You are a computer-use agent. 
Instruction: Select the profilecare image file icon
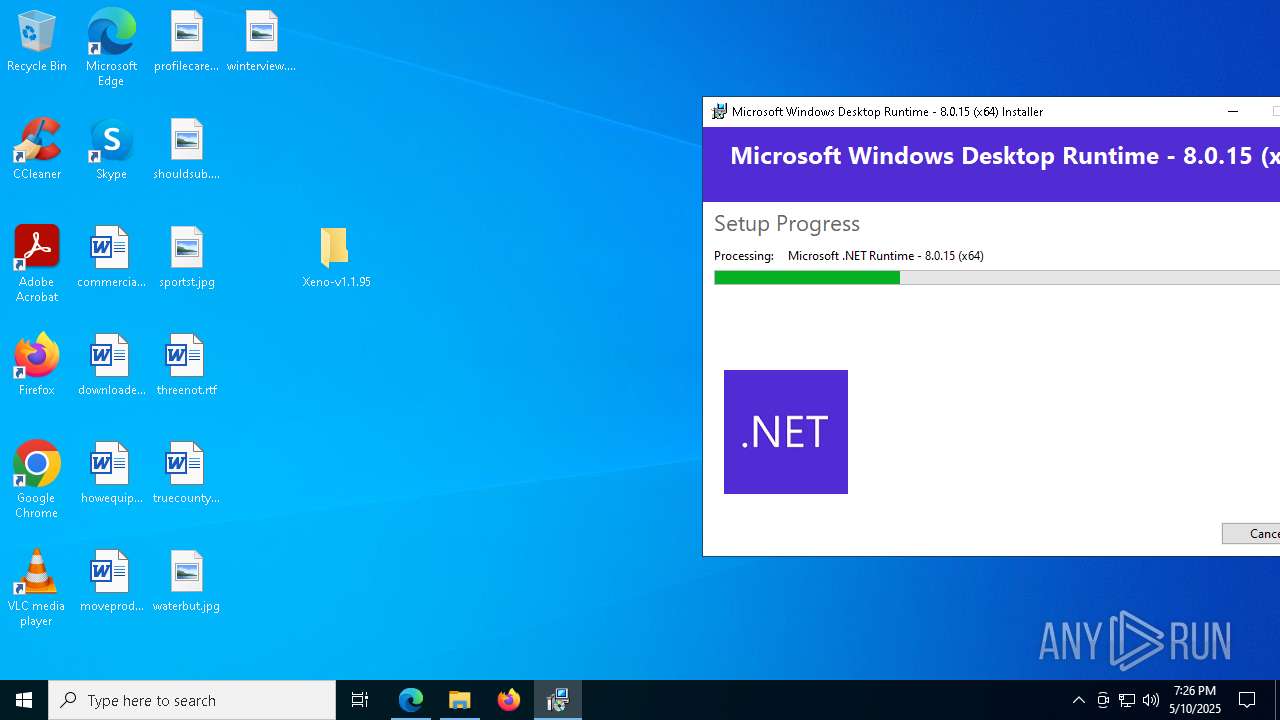(186, 42)
